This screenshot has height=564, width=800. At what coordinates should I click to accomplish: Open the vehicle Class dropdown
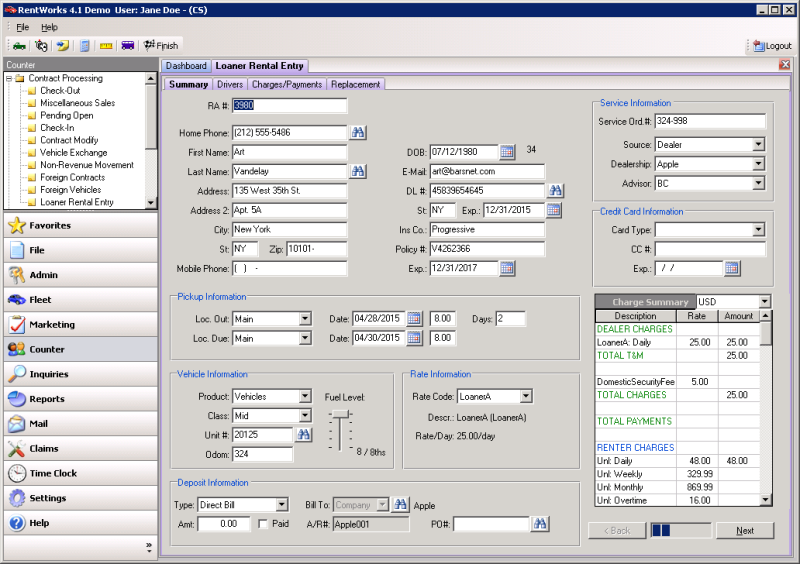pos(305,415)
